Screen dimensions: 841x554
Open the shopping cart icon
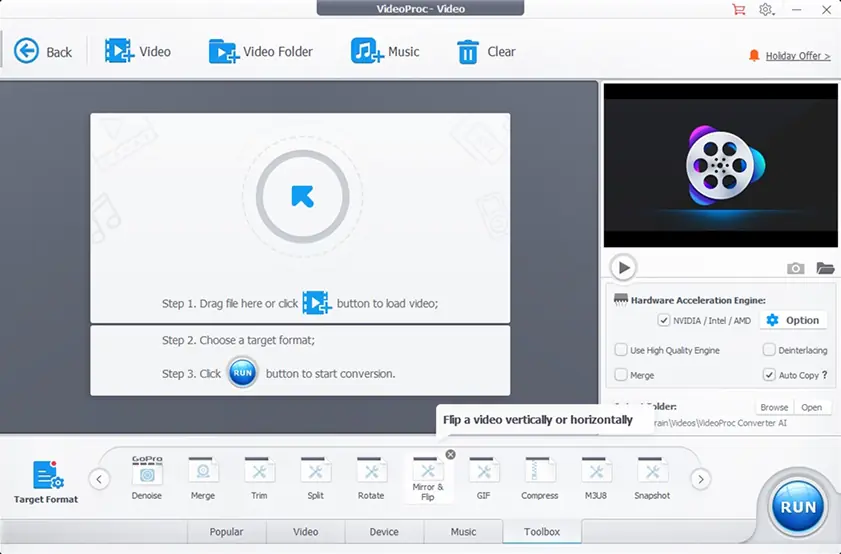pos(739,9)
